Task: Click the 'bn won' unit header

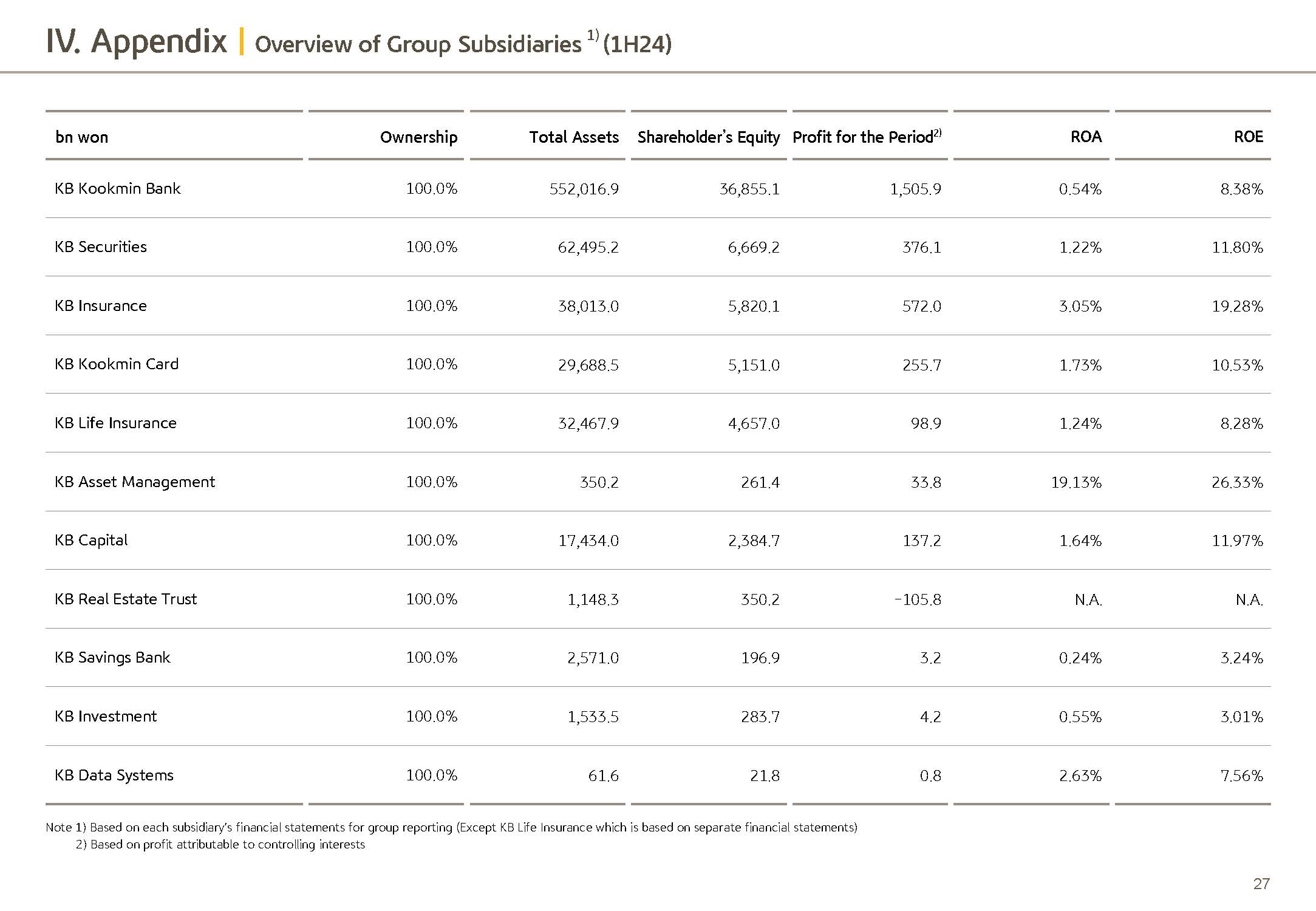Action: 82,137
